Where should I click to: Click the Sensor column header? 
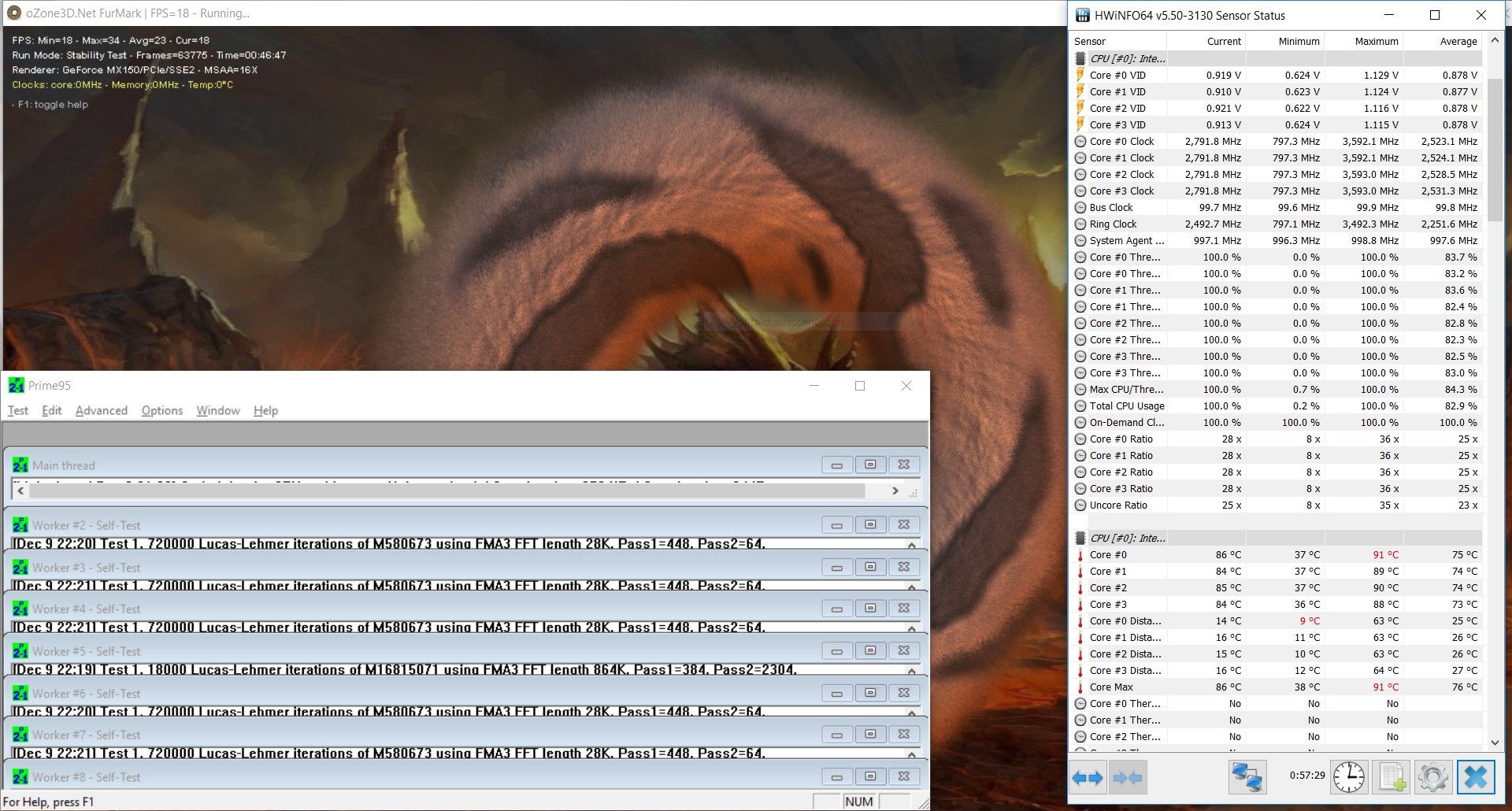tap(1119, 42)
